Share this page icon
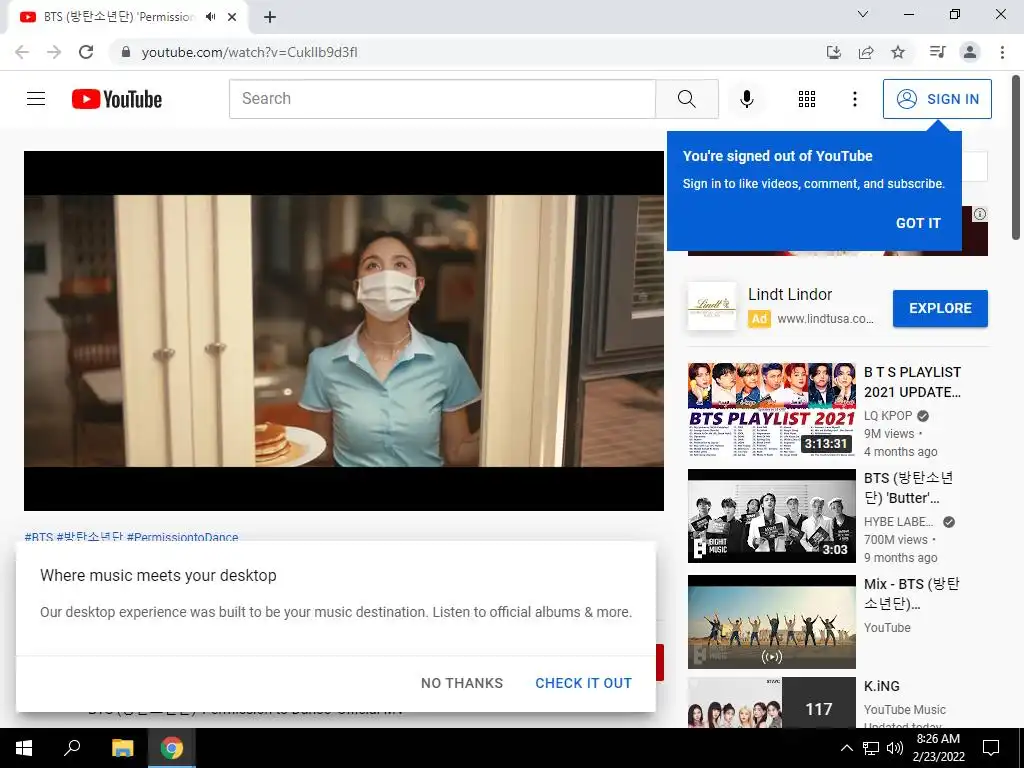This screenshot has width=1024, height=768. tap(866, 52)
